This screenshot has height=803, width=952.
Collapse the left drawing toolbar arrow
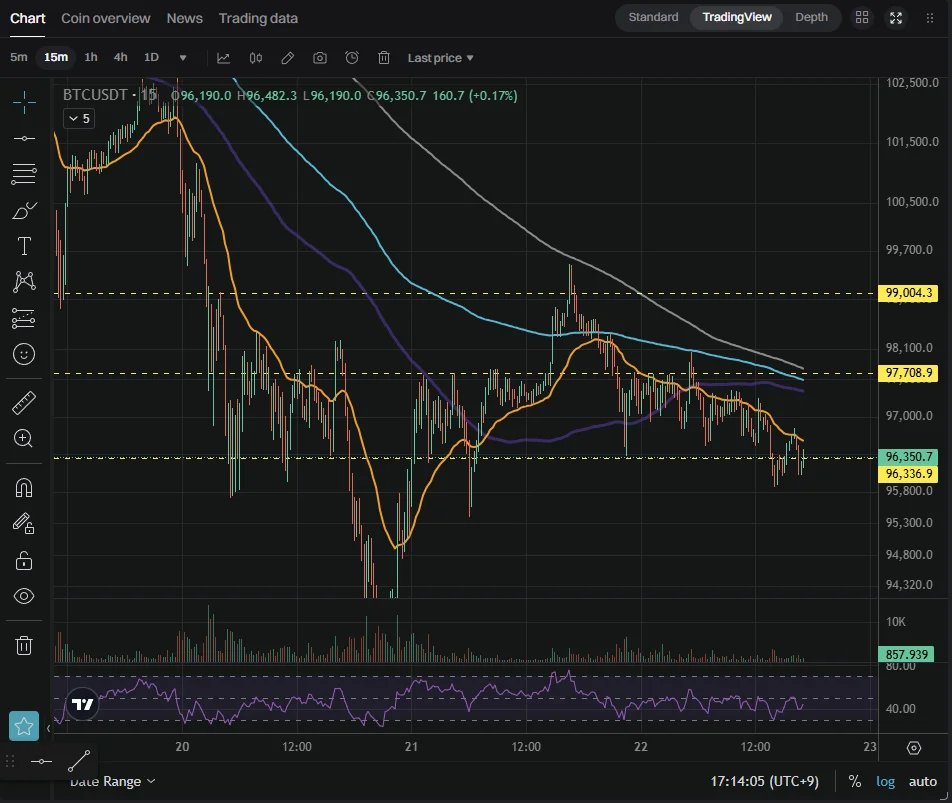(x=48, y=728)
